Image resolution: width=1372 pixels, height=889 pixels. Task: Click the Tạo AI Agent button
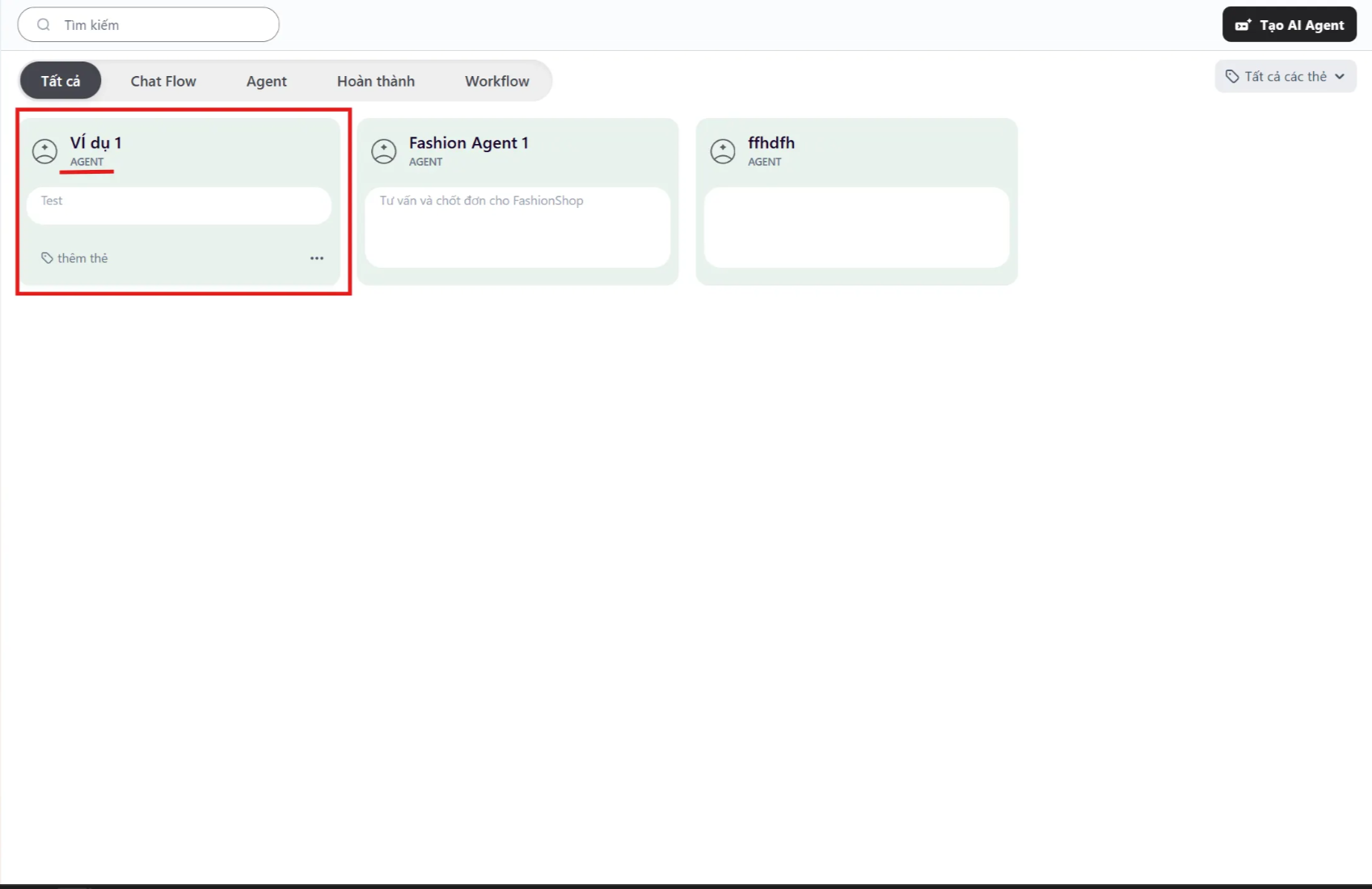[1289, 25]
